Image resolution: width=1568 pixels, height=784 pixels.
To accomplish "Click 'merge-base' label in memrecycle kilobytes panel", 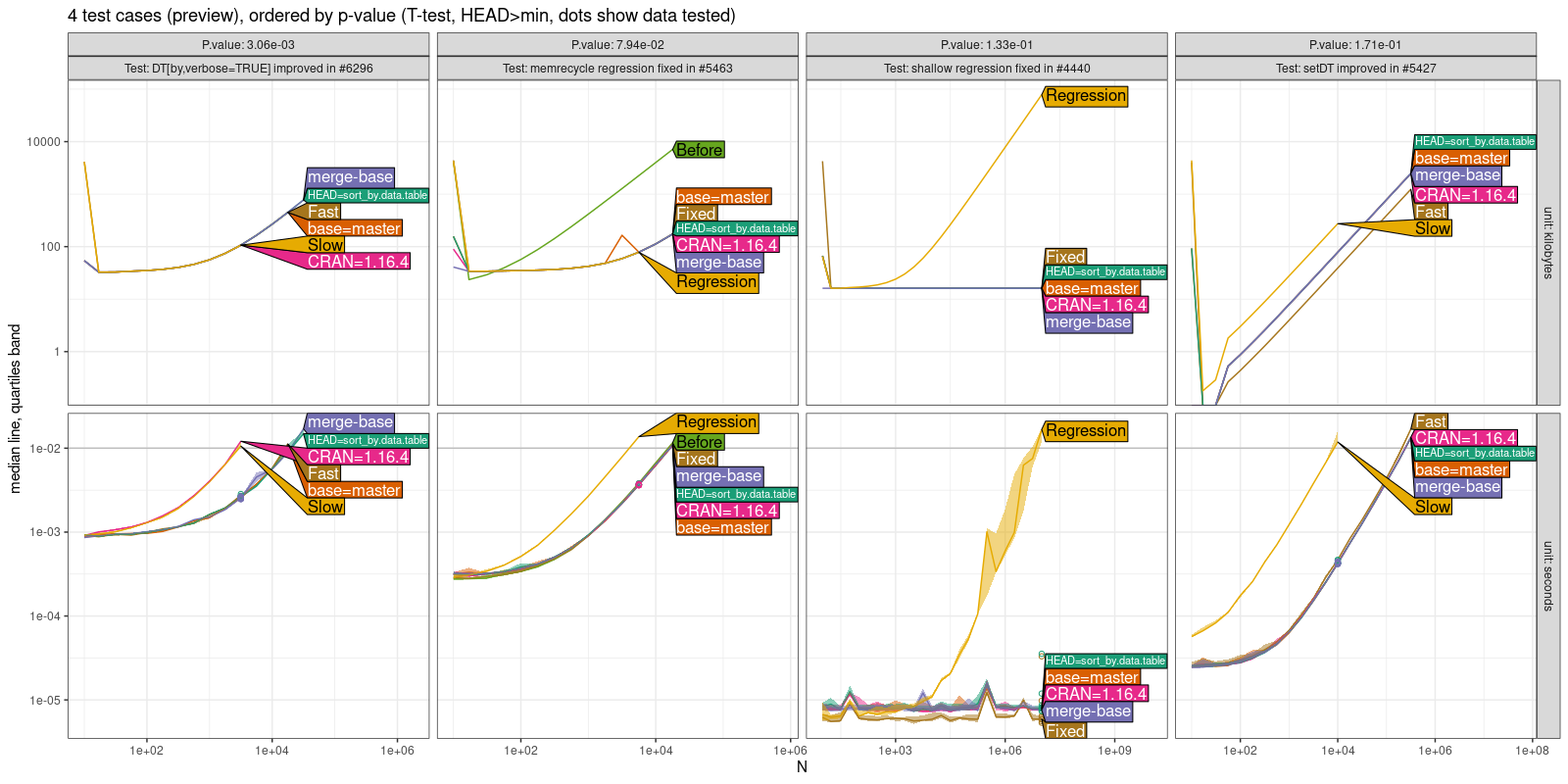I will click(719, 263).
